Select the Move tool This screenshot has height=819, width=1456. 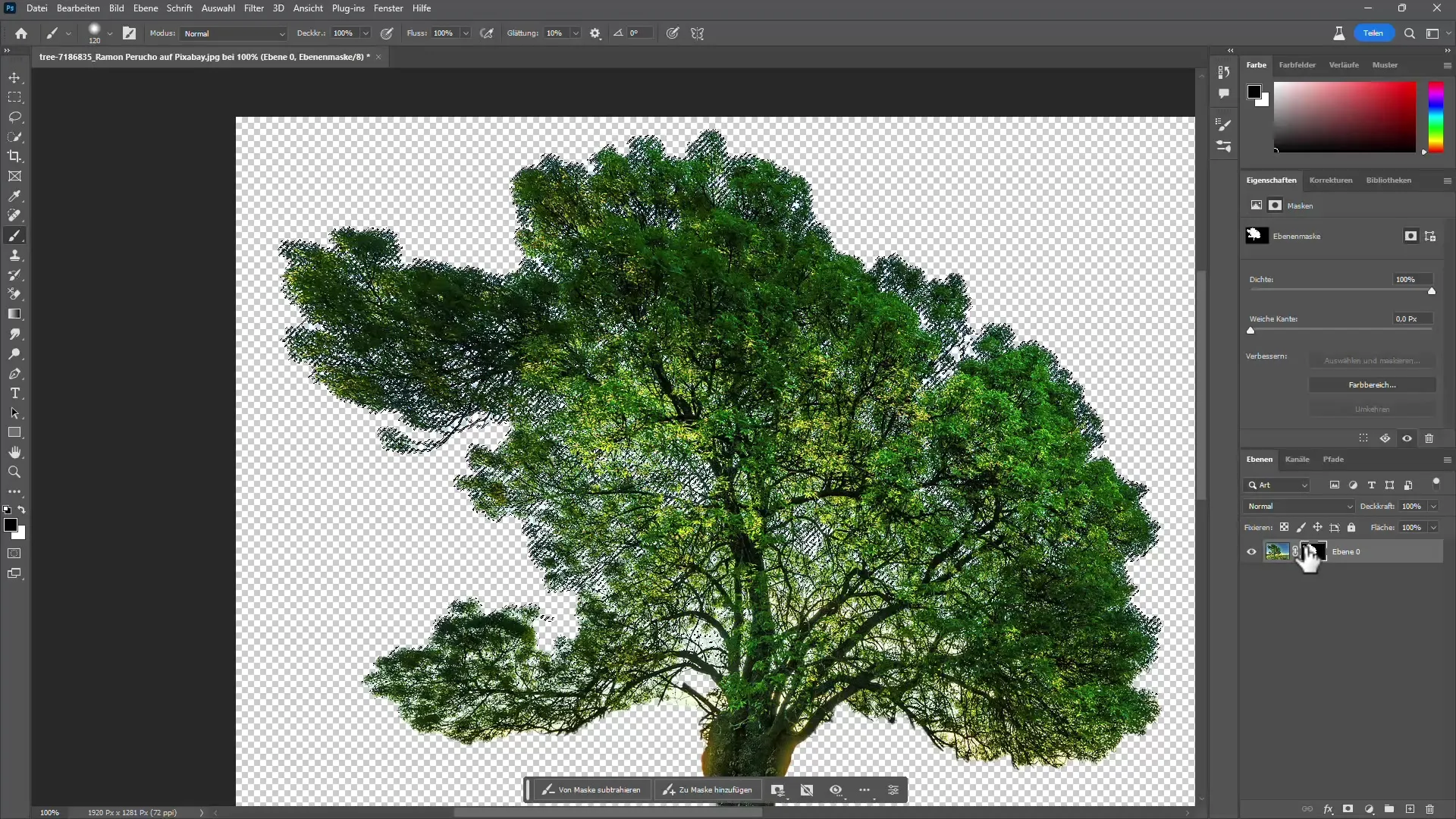[x=15, y=77]
